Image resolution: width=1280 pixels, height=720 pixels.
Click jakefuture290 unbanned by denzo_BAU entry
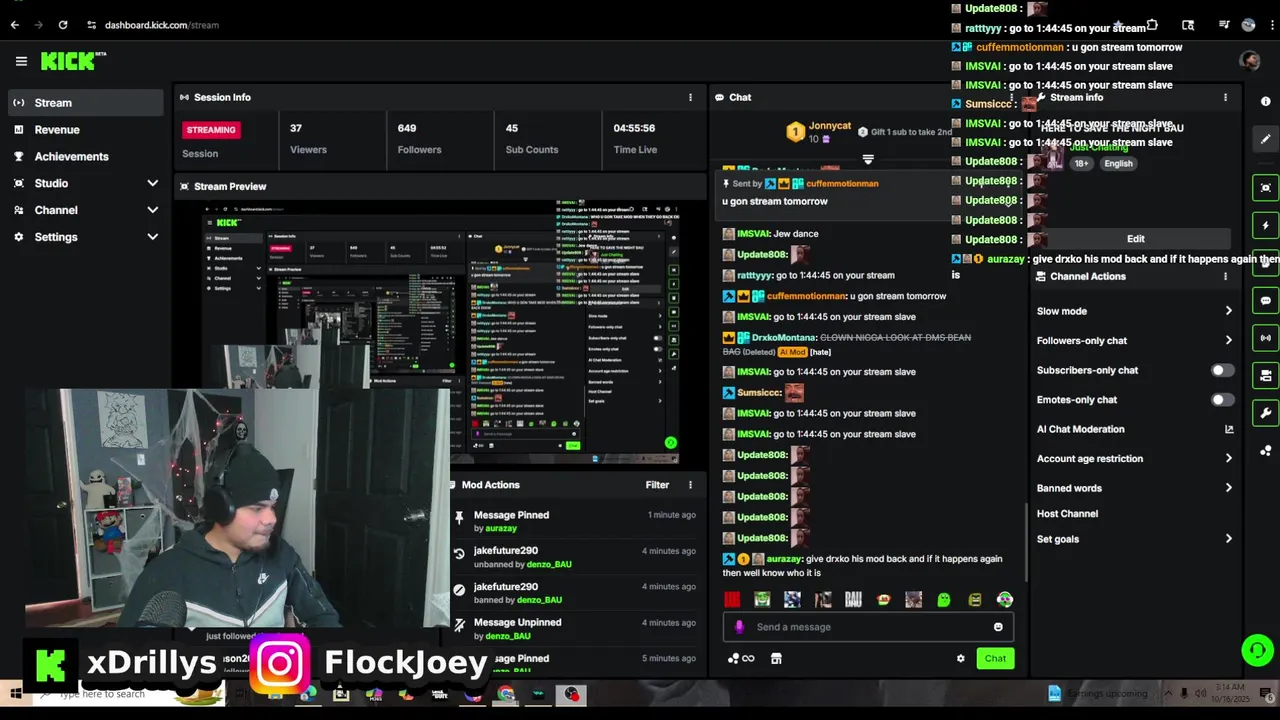pyautogui.click(x=575, y=557)
